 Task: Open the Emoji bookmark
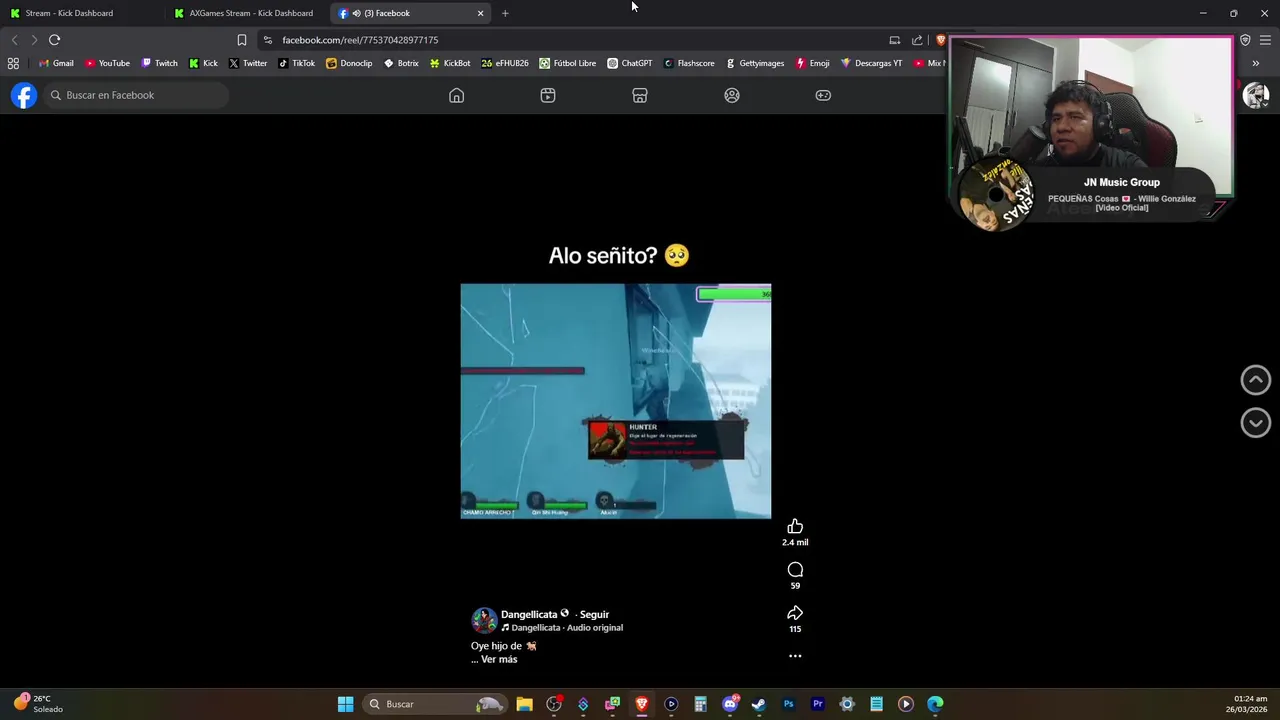pos(812,63)
